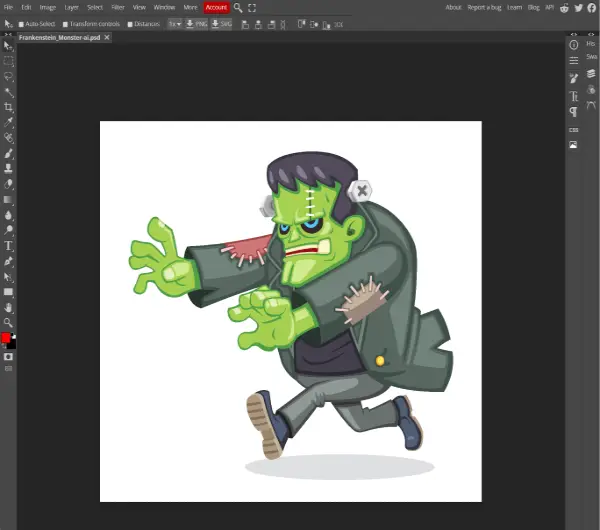Open the Window menu

pos(164,7)
